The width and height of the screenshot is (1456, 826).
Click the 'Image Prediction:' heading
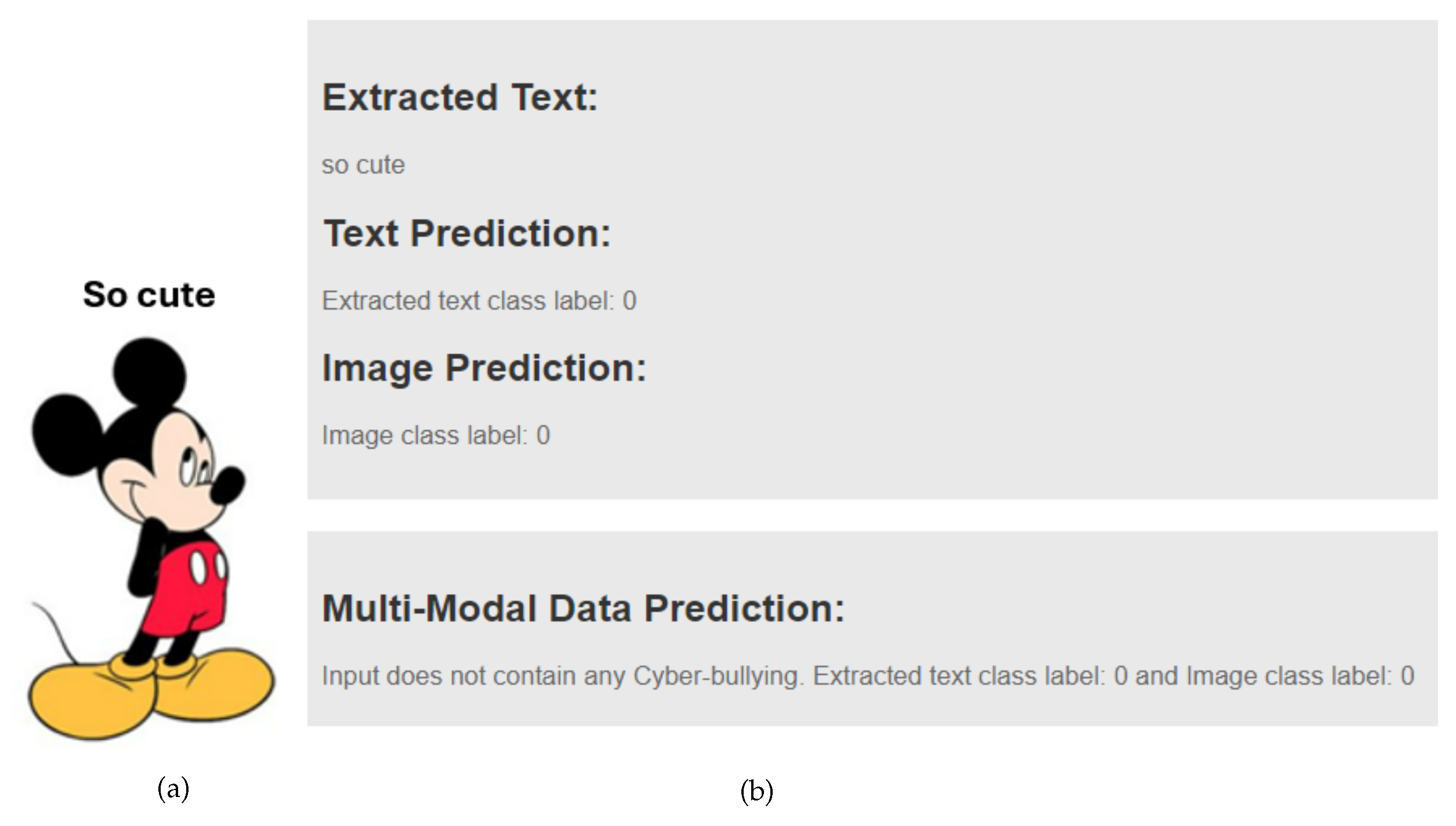[484, 368]
